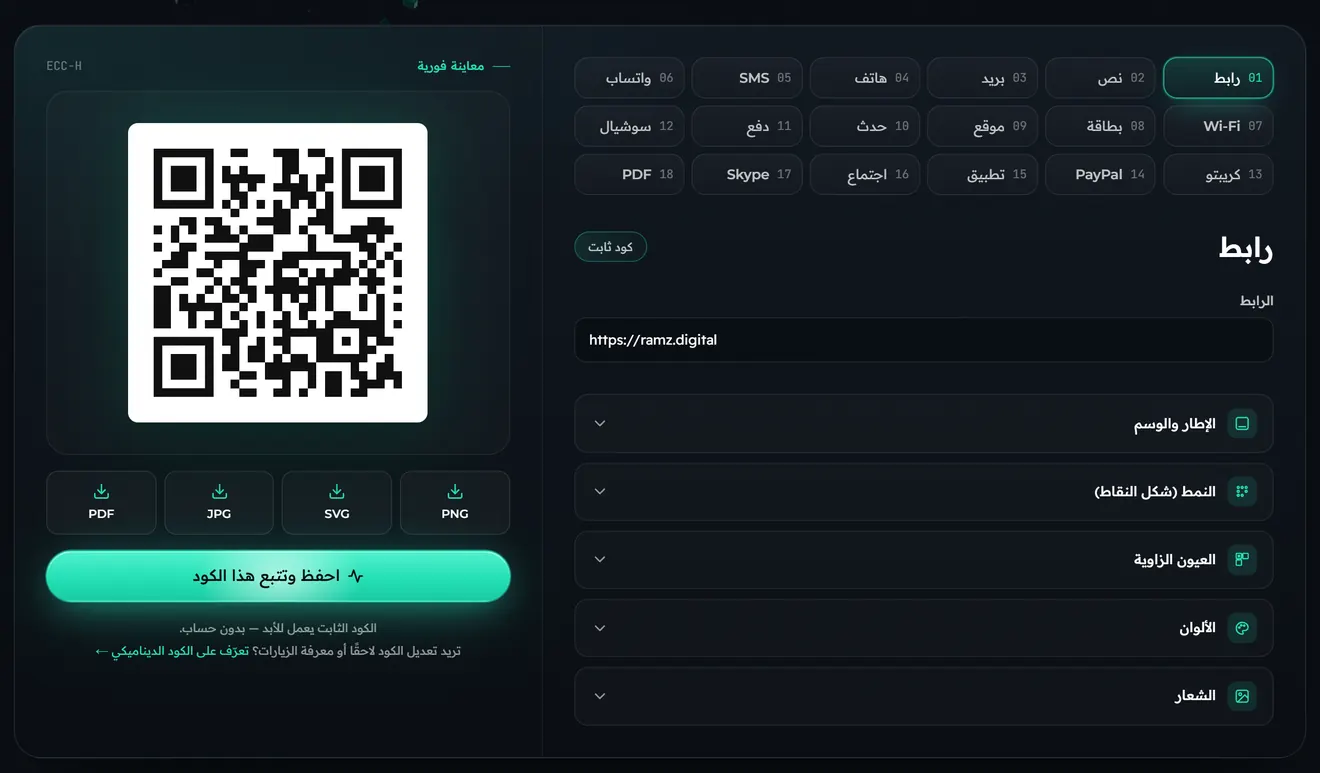This screenshot has height=773, width=1320.
Task: Click the الرابط URL input field
Action: [923, 340]
